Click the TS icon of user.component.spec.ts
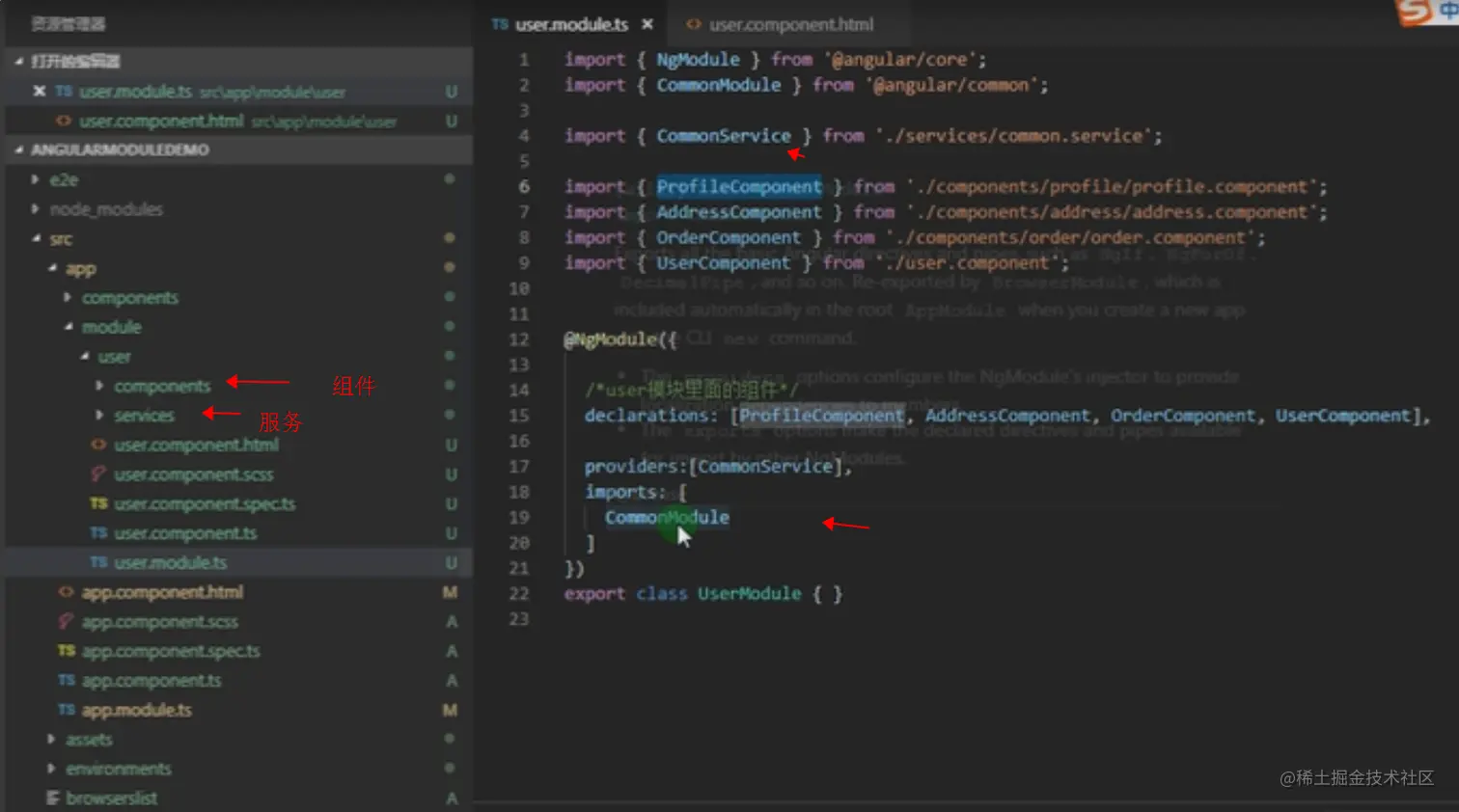Image resolution: width=1459 pixels, height=812 pixels. click(x=98, y=503)
